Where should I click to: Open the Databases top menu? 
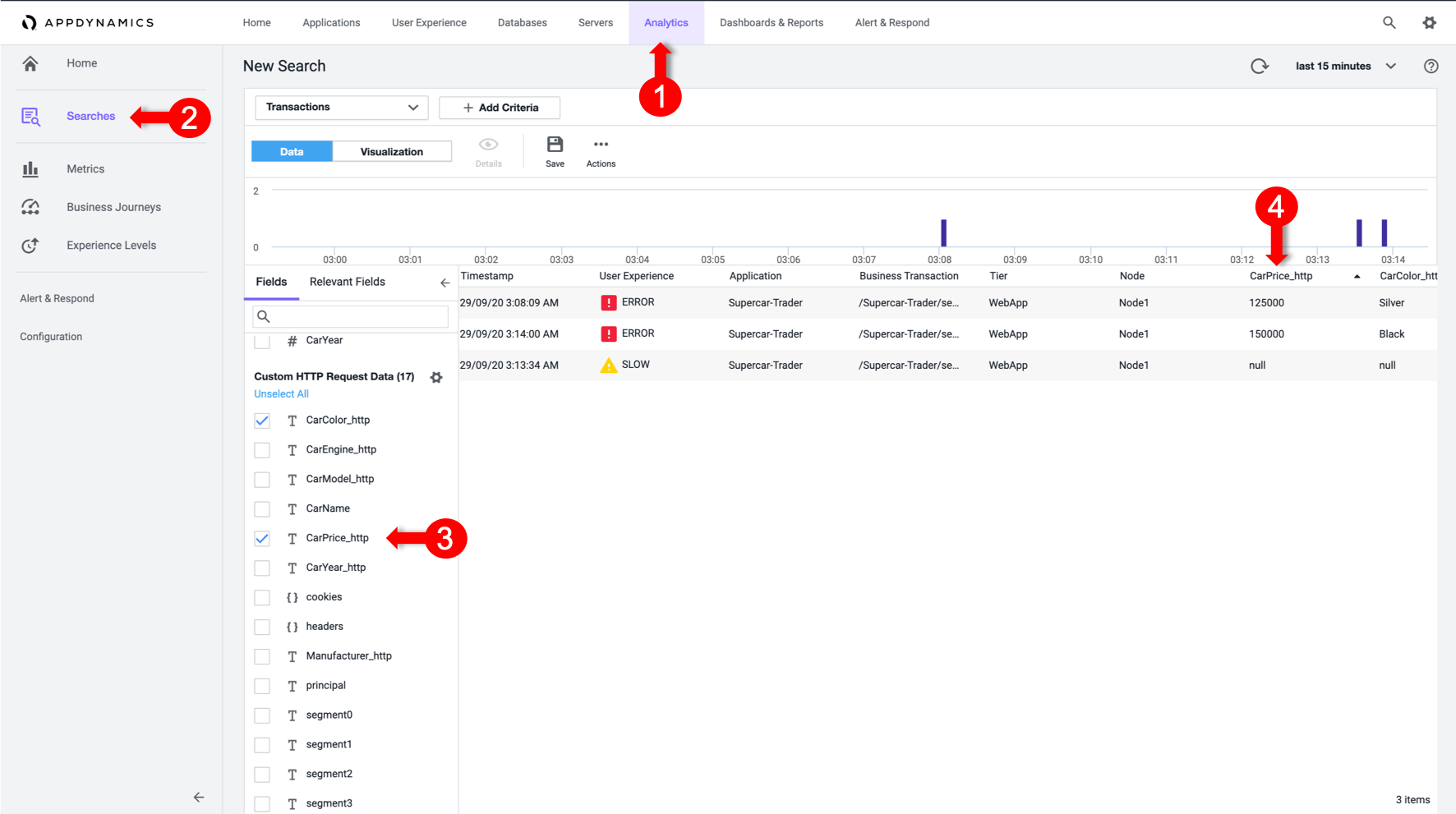click(x=523, y=23)
